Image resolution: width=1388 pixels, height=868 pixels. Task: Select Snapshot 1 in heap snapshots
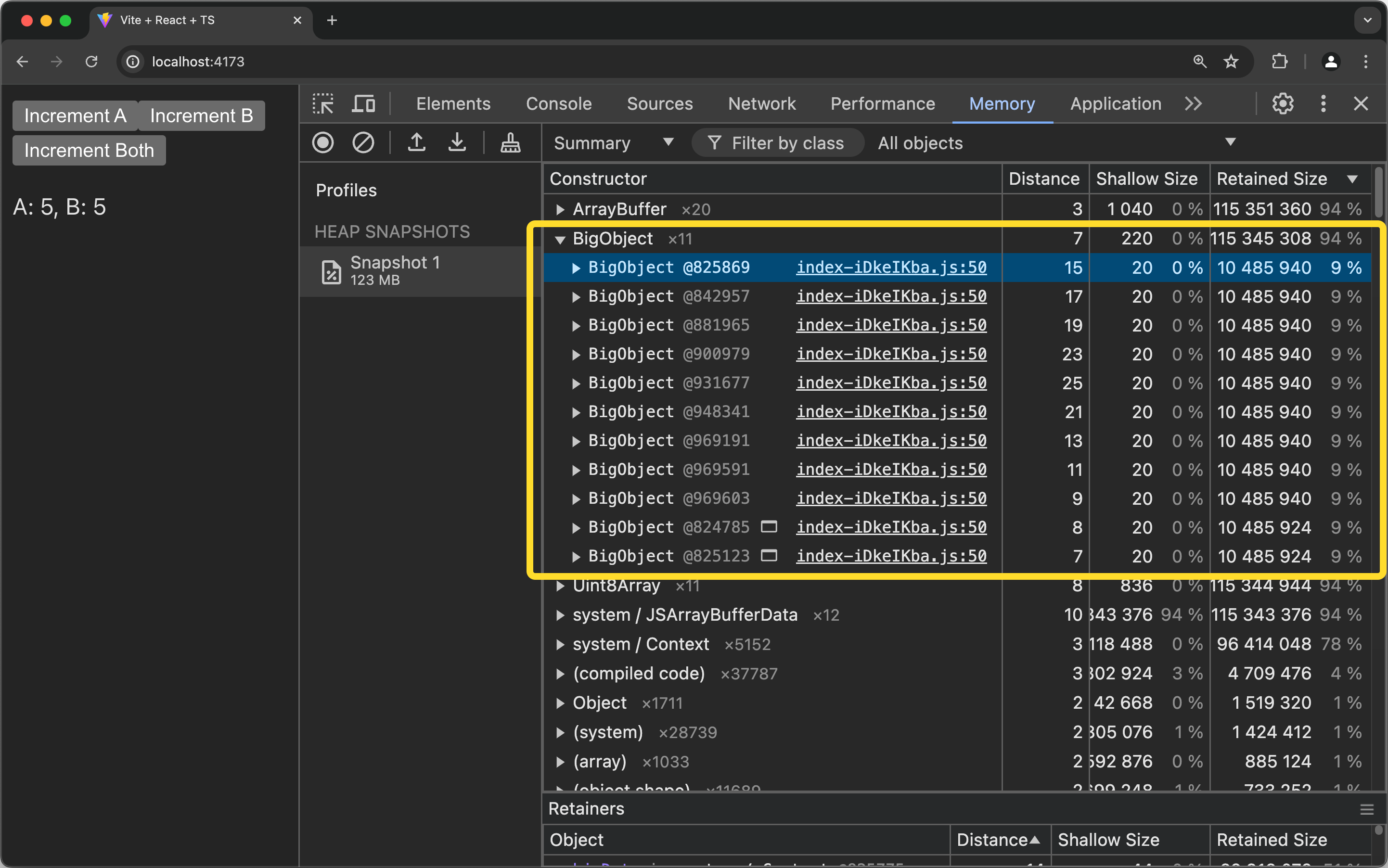tap(420, 271)
